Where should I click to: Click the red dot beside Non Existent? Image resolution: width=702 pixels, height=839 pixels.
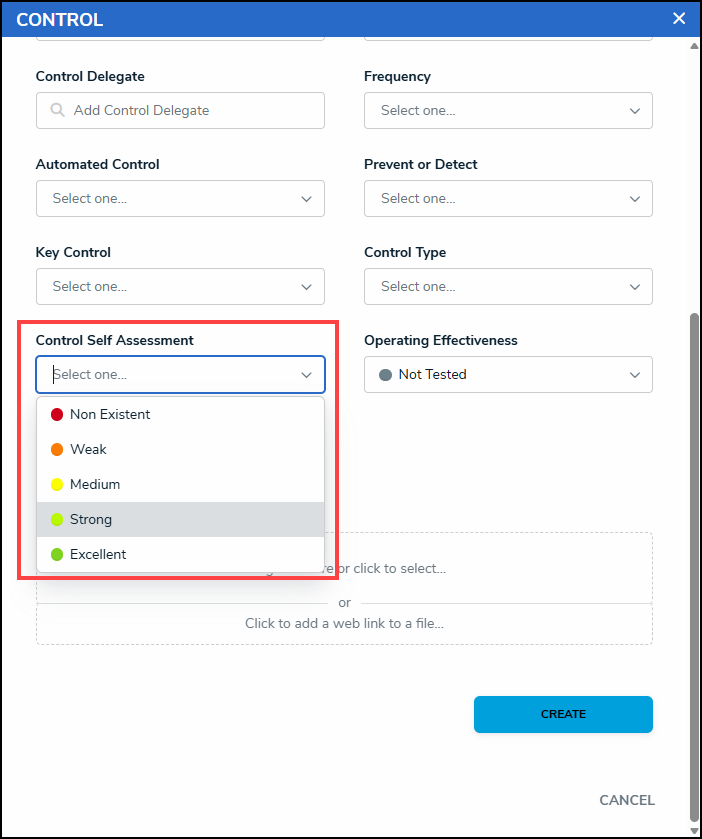(57, 414)
